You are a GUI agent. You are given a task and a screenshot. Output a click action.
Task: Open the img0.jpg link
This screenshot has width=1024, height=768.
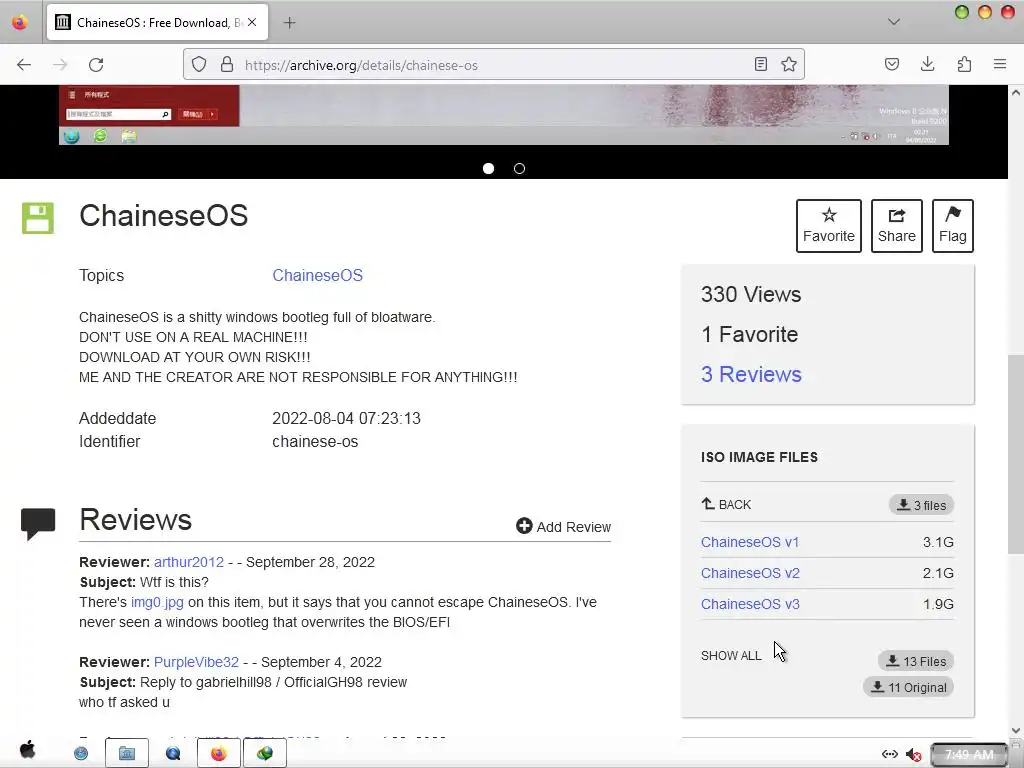click(x=157, y=602)
